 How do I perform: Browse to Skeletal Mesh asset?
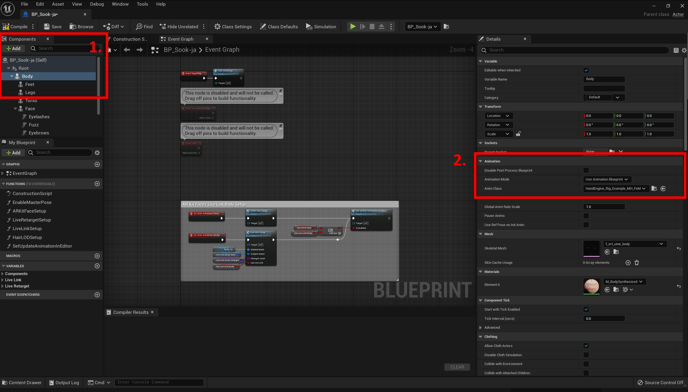pyautogui.click(x=616, y=252)
